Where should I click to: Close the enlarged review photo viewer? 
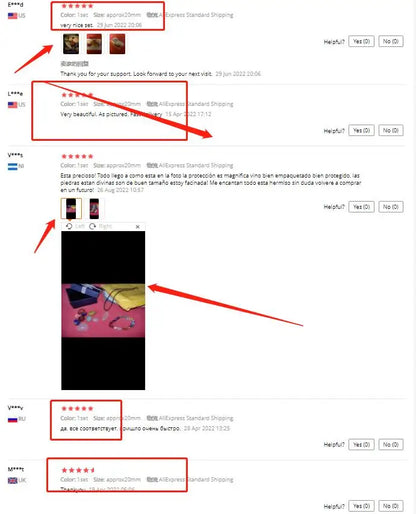[138, 227]
